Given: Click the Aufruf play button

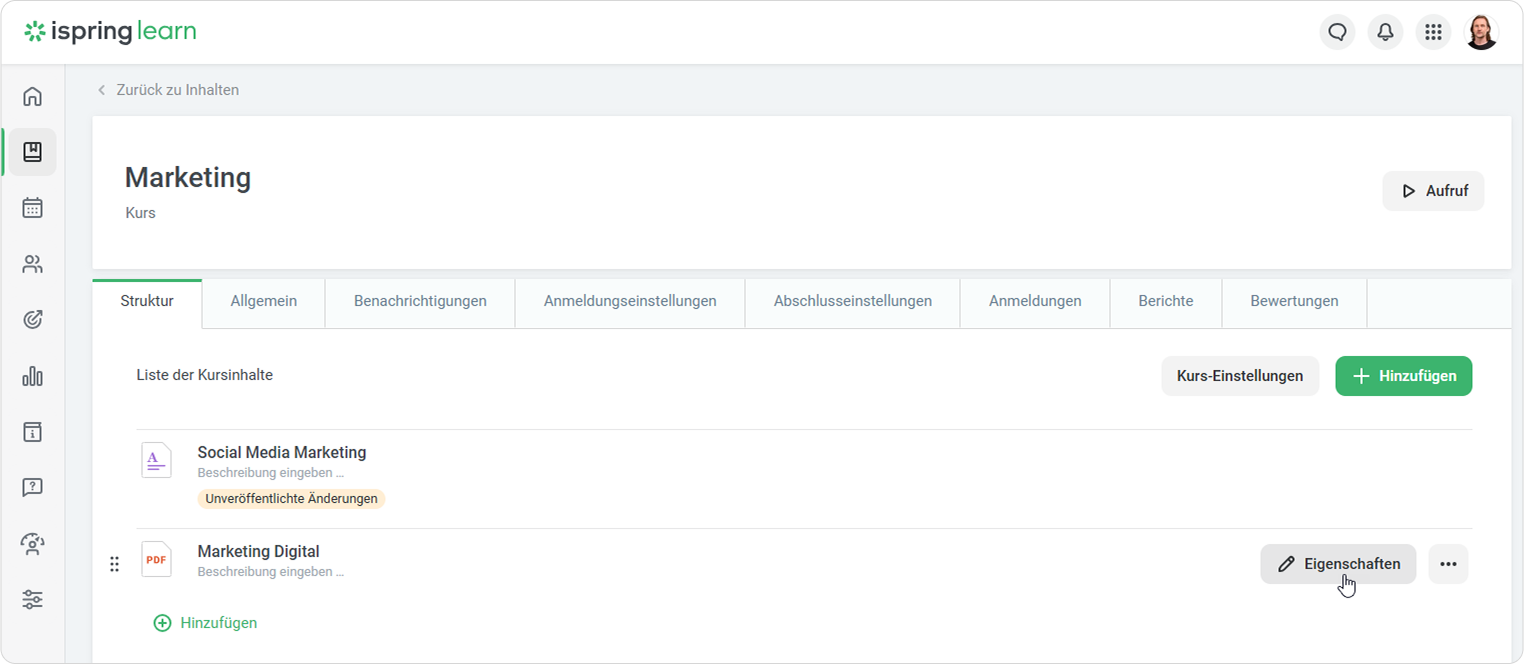Looking at the screenshot, I should click(1433, 191).
